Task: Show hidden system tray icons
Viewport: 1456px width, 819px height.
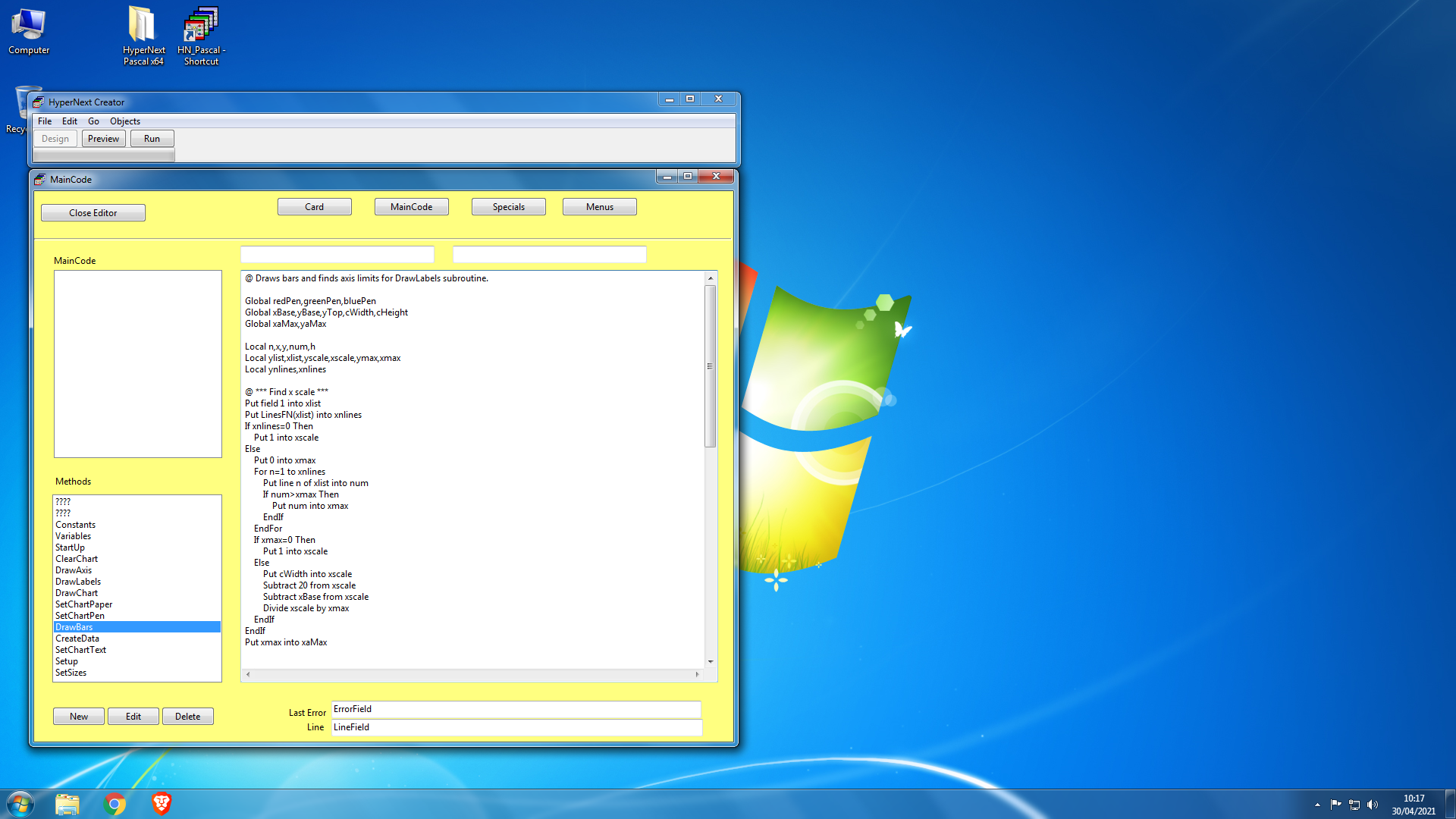Action: [x=1317, y=805]
